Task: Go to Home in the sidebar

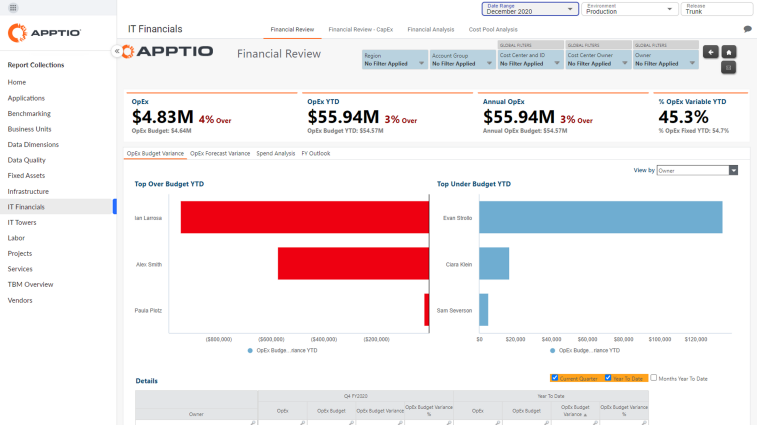Action: pos(17,83)
